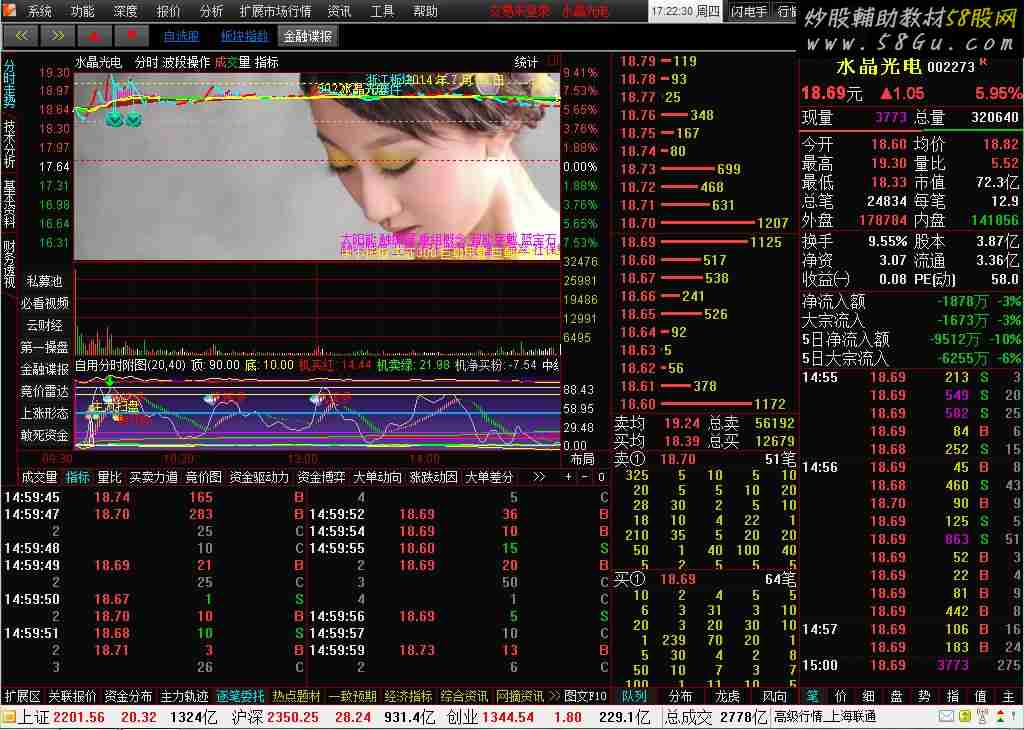Image resolution: width=1024 pixels, height=730 pixels.
Task: Click the red 统计 box icon on the chart header
Action: pos(553,62)
